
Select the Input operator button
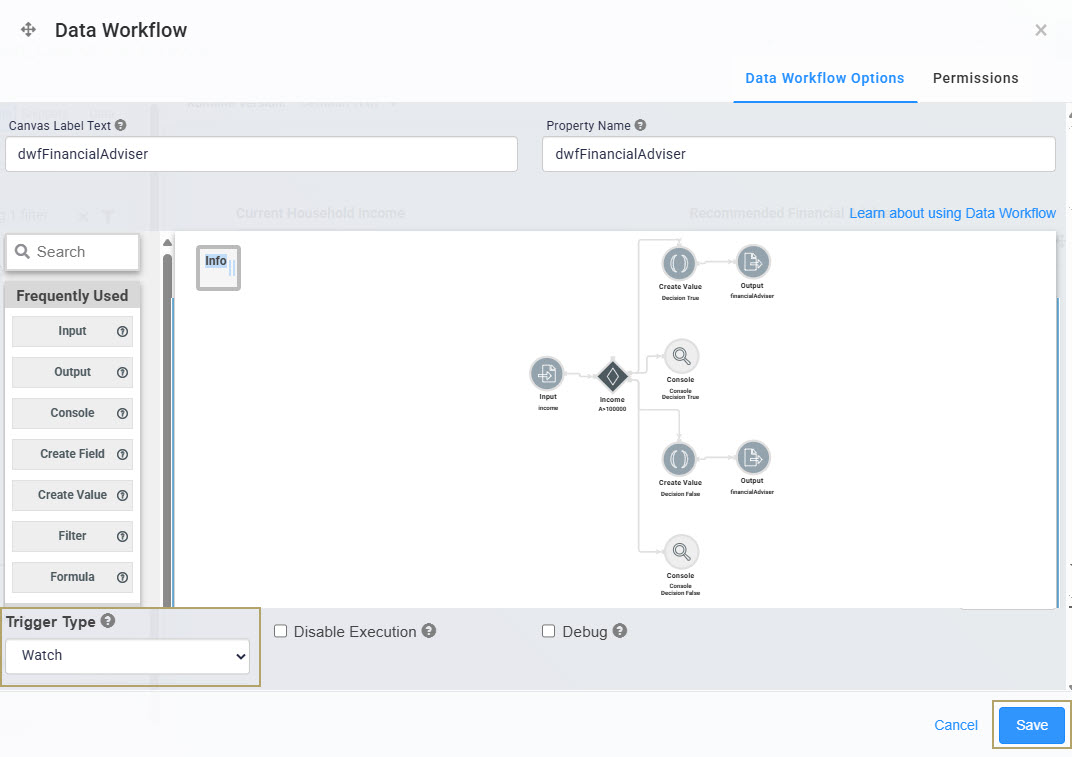[x=72, y=331]
